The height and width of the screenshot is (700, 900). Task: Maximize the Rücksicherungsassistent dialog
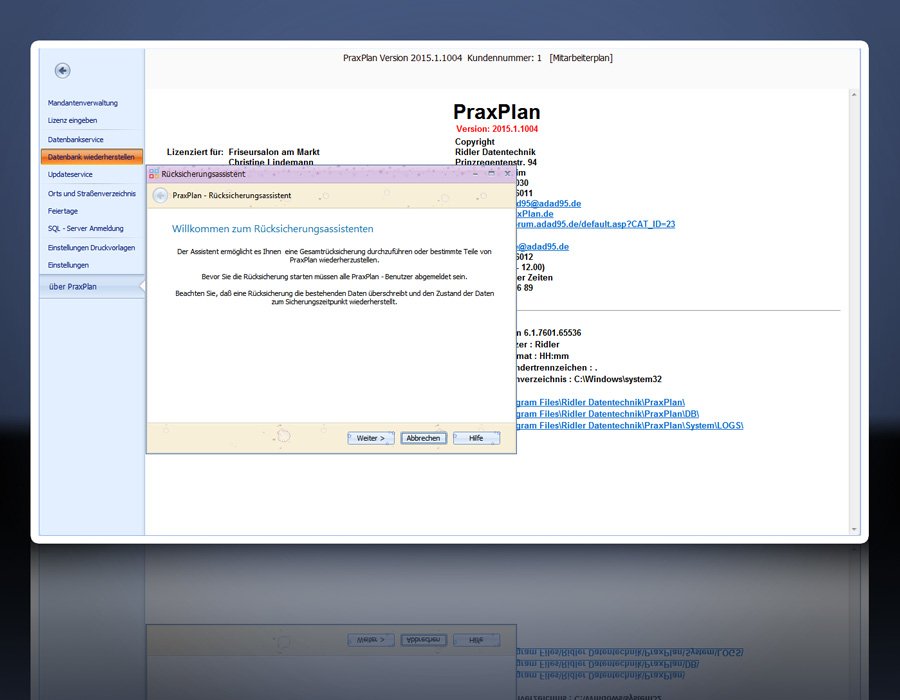click(491, 173)
